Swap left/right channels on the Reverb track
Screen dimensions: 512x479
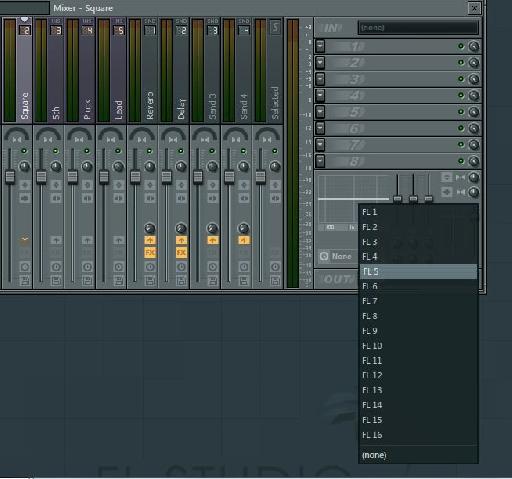(150, 198)
